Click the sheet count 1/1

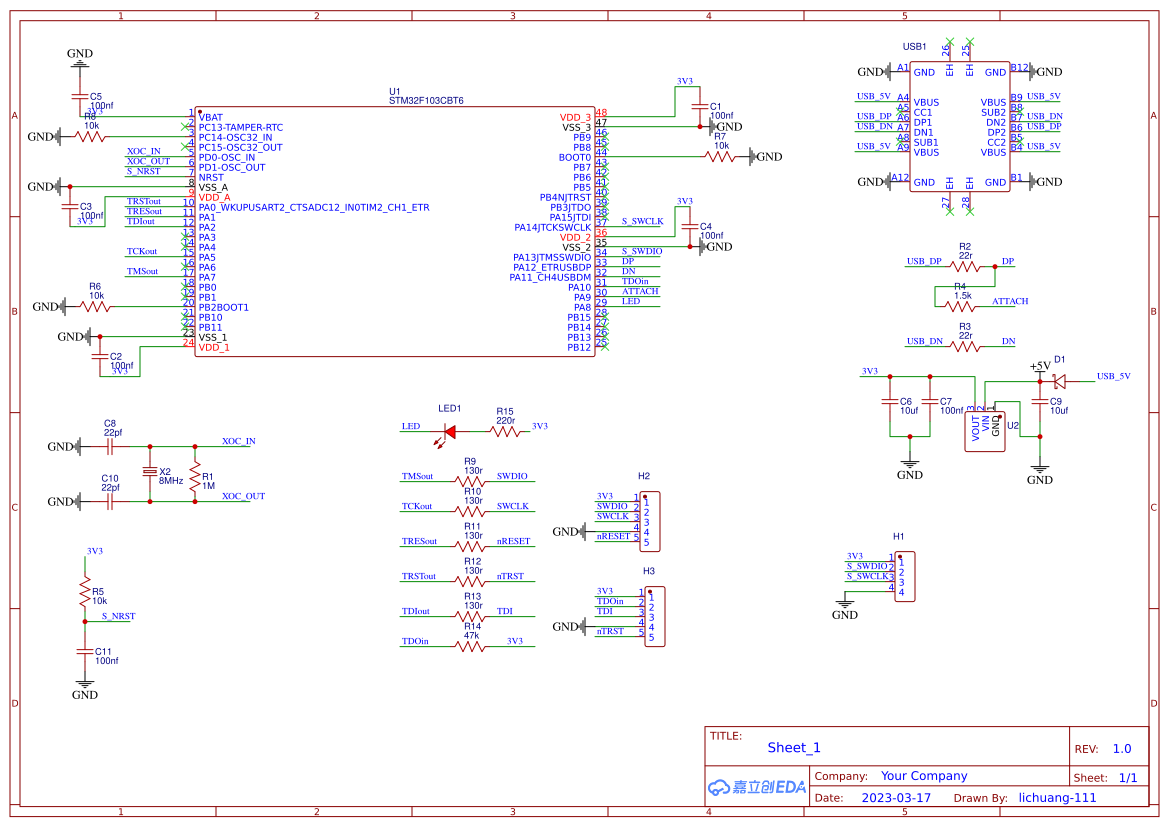pos(1128,778)
